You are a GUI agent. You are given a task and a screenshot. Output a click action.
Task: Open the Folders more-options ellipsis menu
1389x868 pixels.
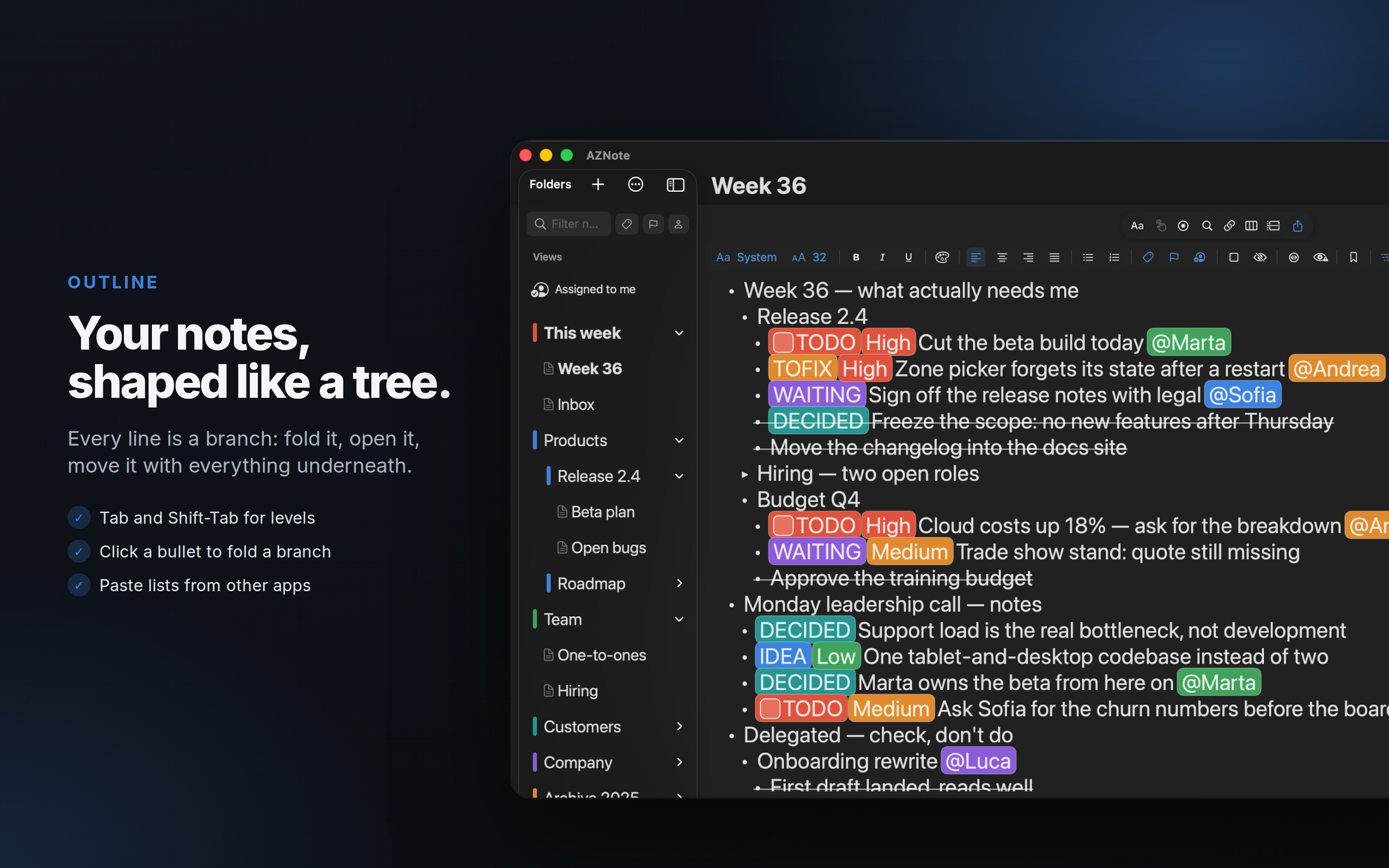[x=635, y=184]
